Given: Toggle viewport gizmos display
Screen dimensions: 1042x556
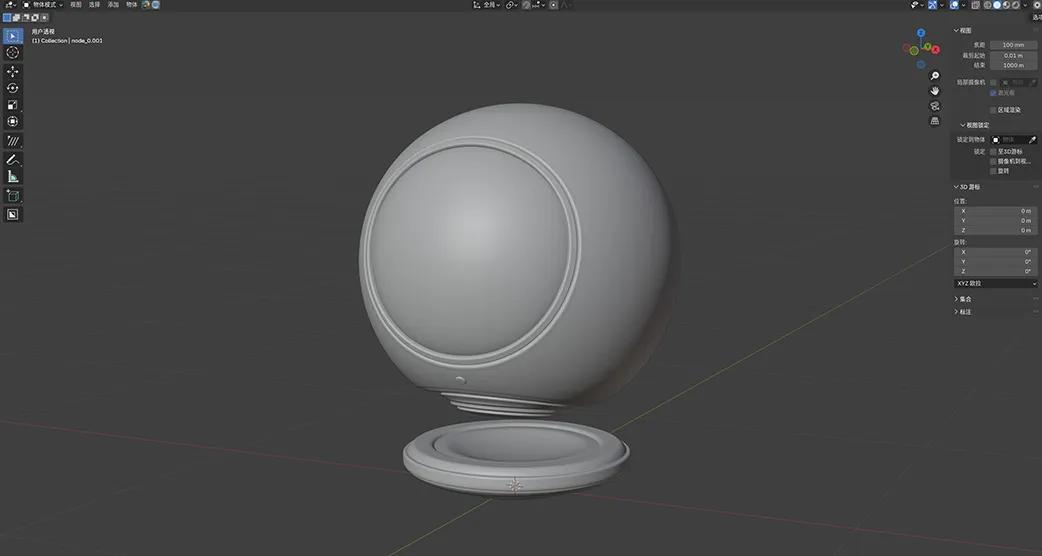Looking at the screenshot, I should [x=932, y=5].
